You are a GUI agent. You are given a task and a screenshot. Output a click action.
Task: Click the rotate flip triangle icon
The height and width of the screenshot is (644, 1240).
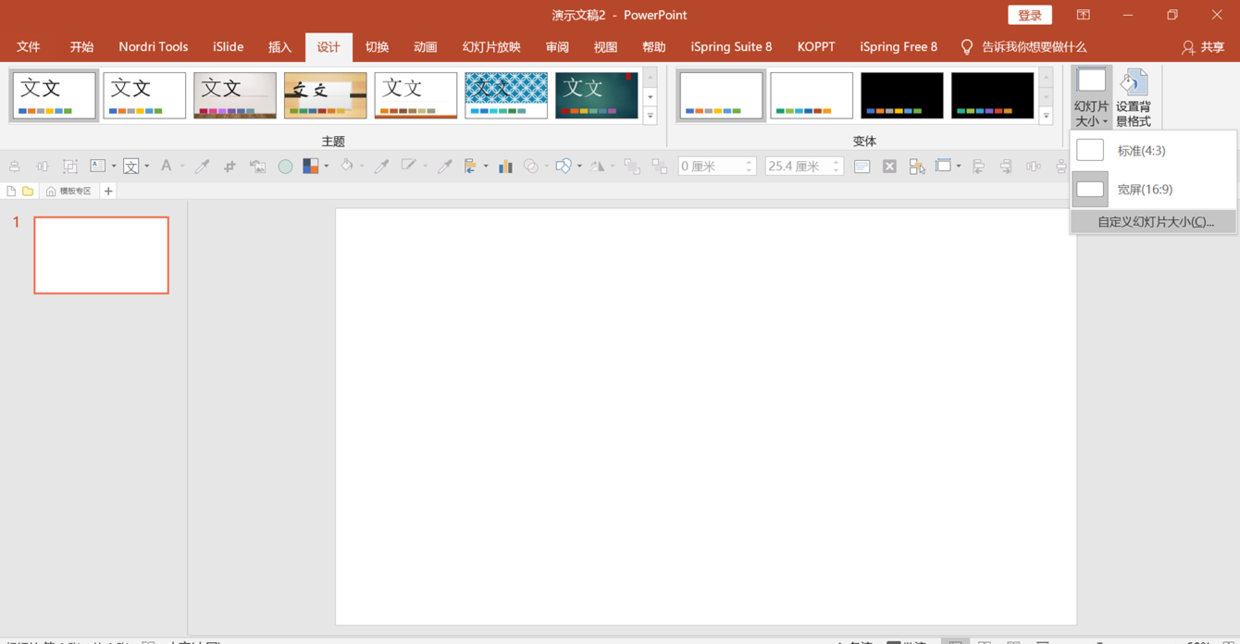coord(597,166)
